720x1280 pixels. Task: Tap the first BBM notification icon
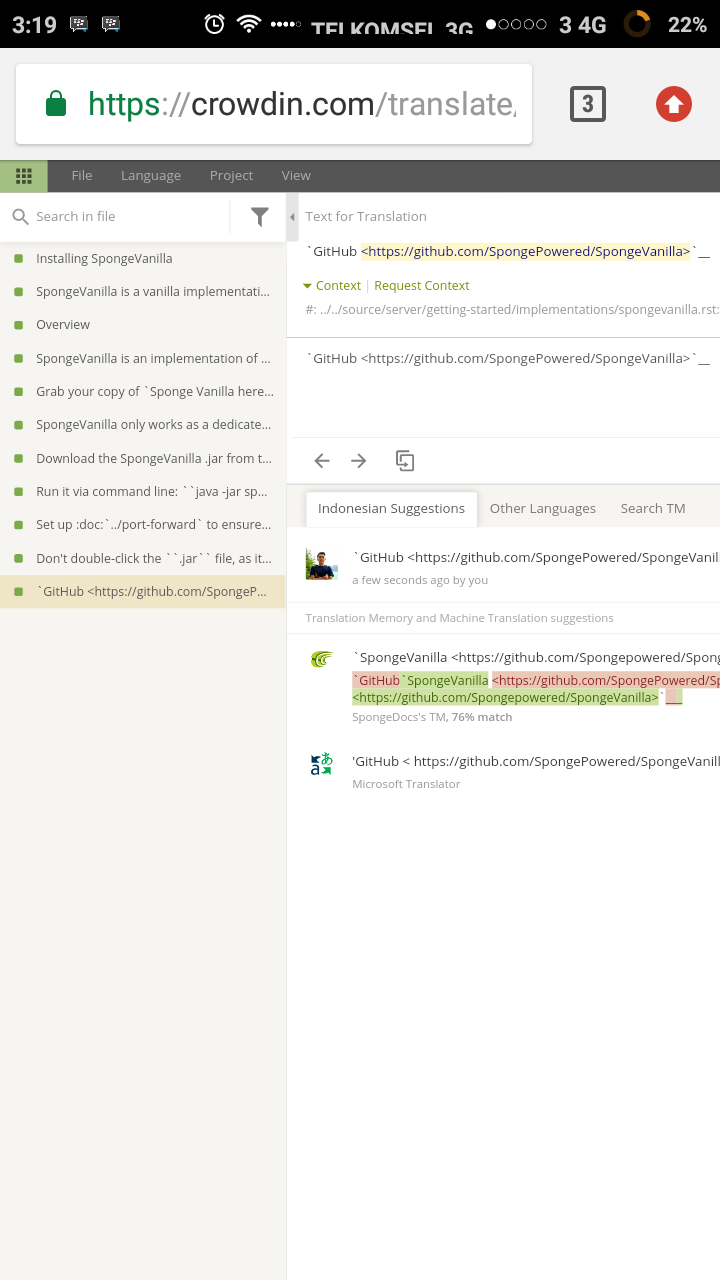tap(80, 24)
